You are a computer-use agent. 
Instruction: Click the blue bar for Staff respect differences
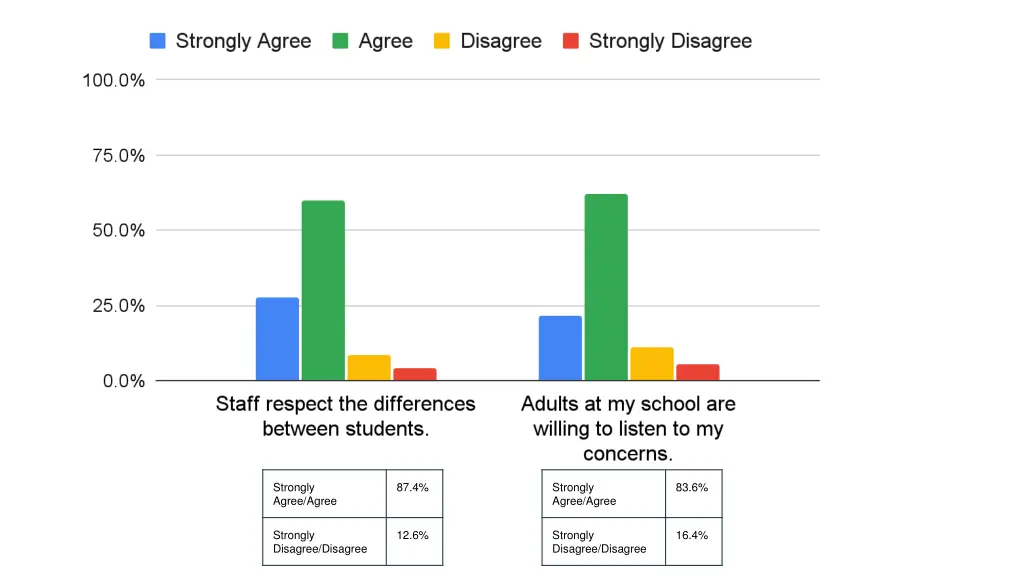click(278, 339)
